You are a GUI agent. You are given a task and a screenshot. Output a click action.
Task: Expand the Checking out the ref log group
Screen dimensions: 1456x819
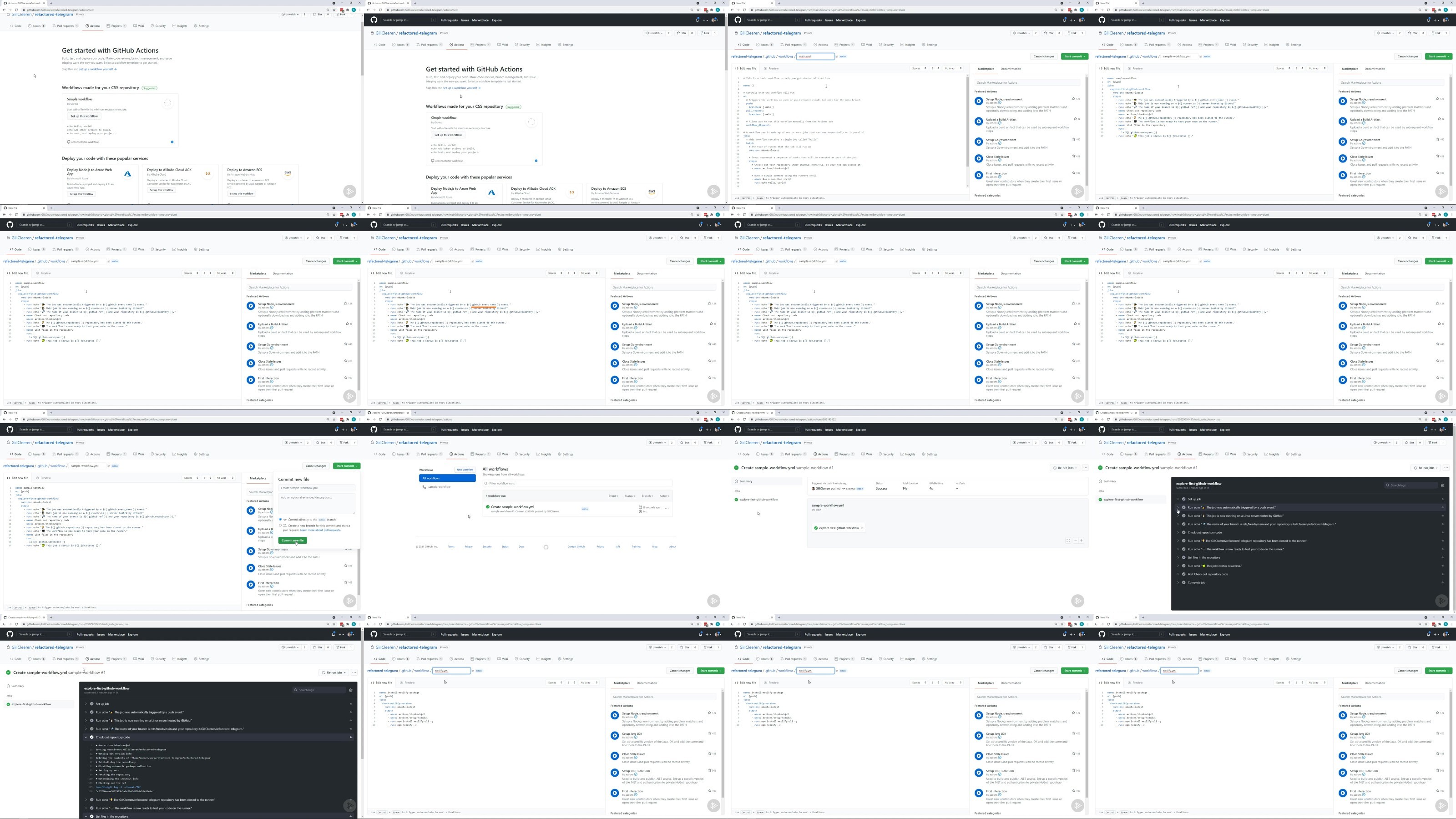112,783
